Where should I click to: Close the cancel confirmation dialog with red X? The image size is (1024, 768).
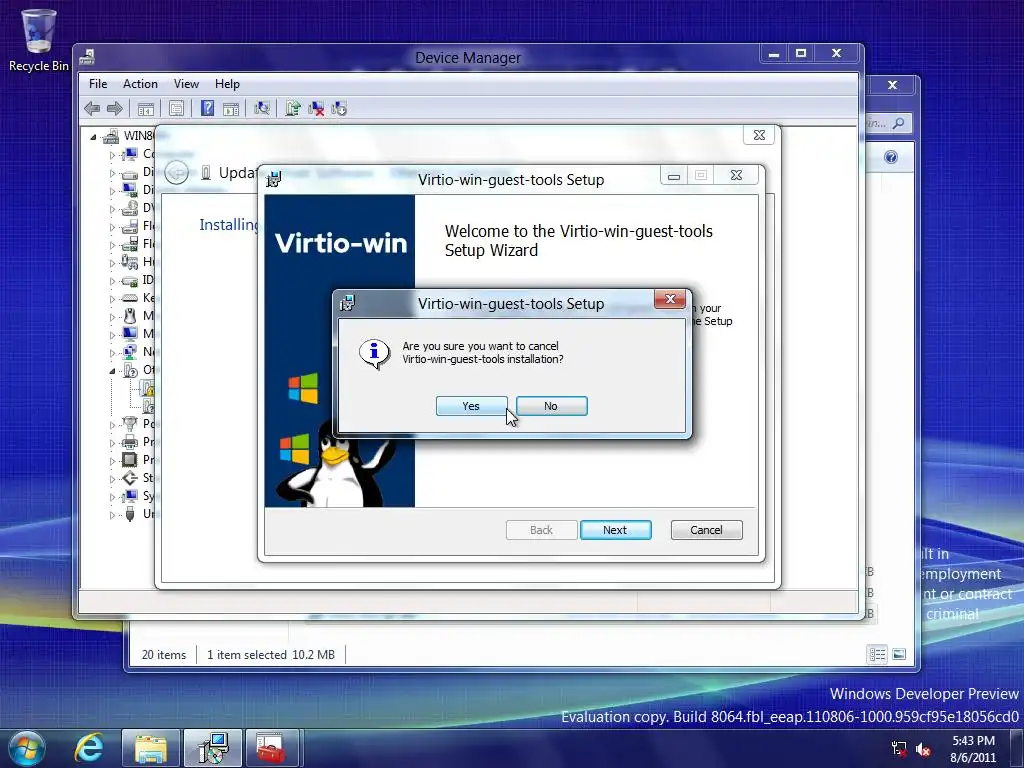670,299
